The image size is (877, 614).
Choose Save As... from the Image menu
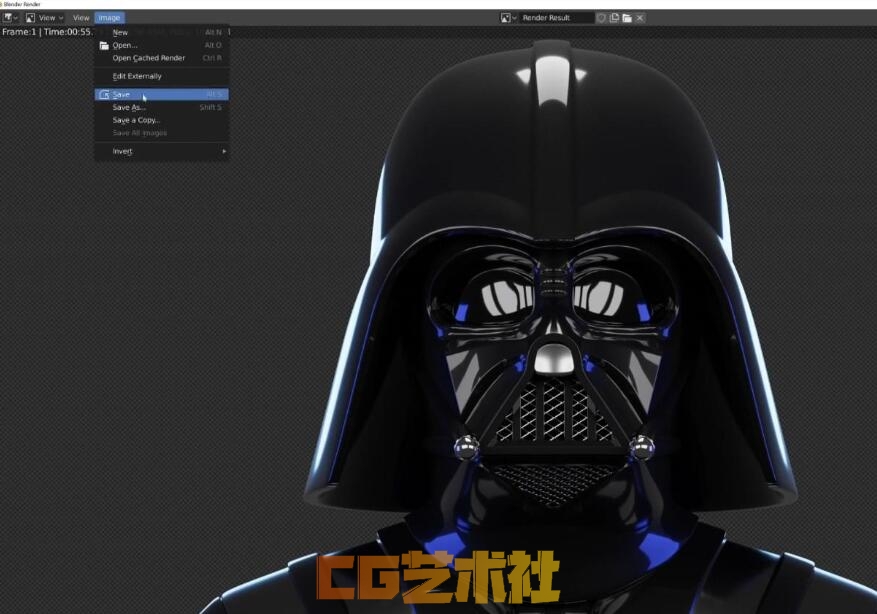tap(162, 107)
